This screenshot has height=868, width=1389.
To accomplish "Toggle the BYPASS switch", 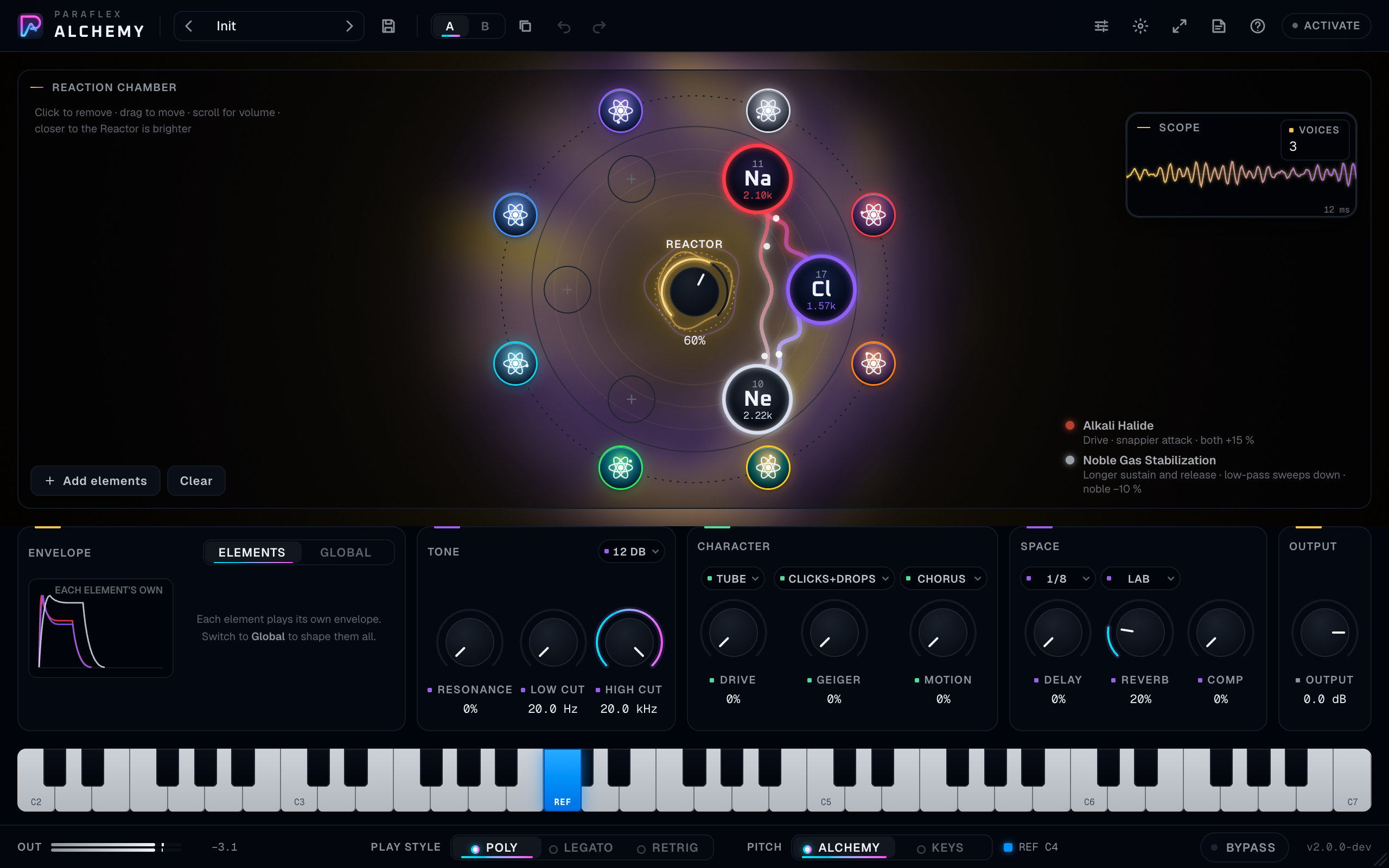I will pos(1244,847).
